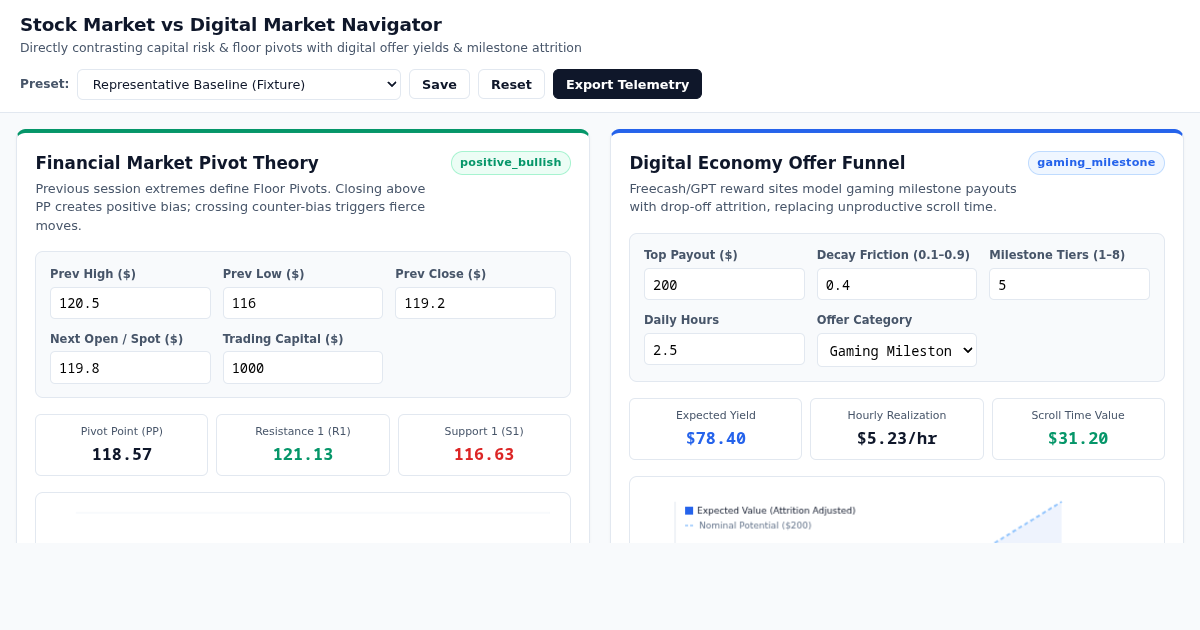Image resolution: width=1200 pixels, height=630 pixels.
Task: Click the Pivot Point (PP) label
Action: pyautogui.click(x=122, y=431)
